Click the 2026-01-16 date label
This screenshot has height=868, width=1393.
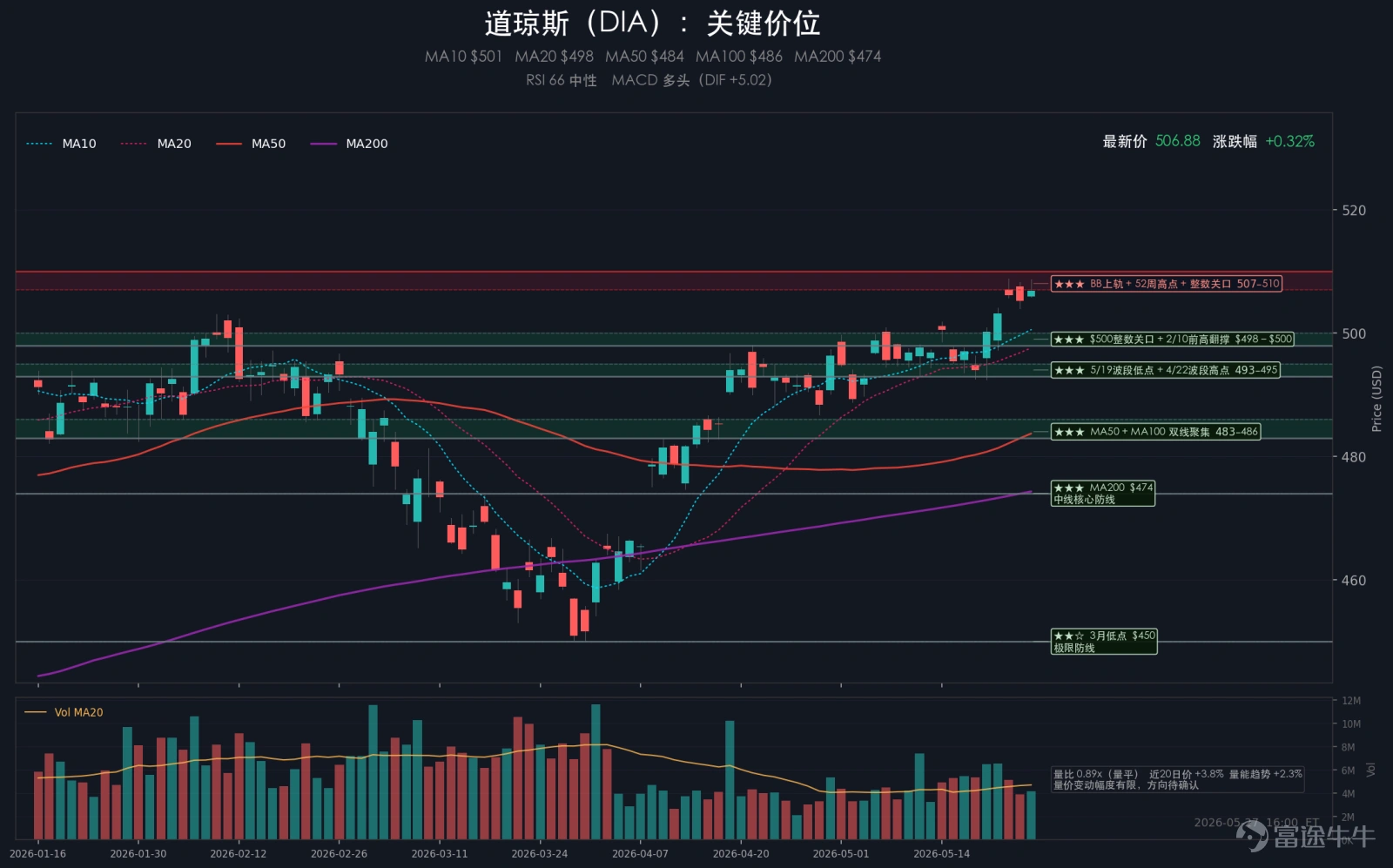point(37,854)
